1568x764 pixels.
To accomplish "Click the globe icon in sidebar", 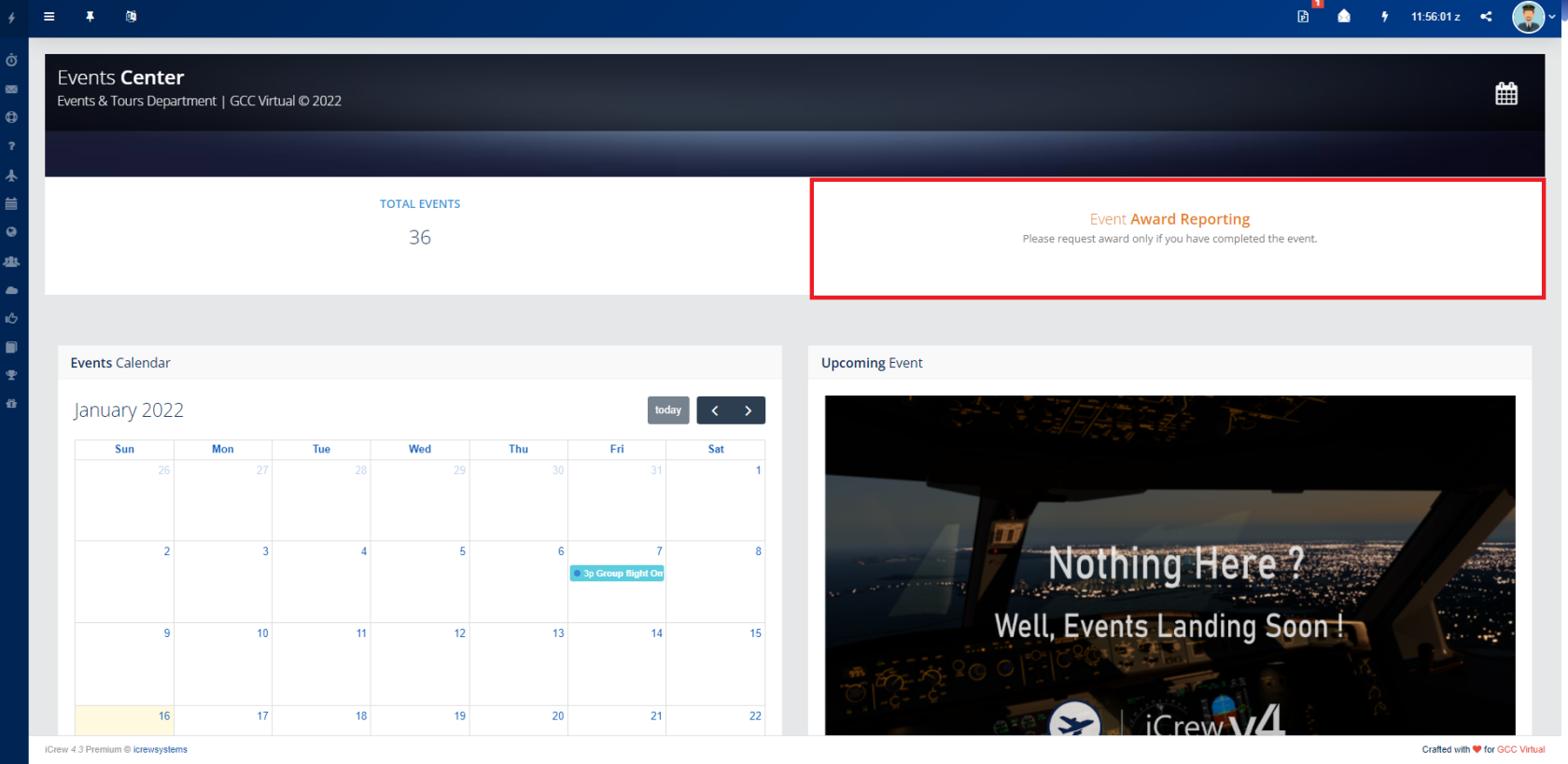I will pos(11,232).
